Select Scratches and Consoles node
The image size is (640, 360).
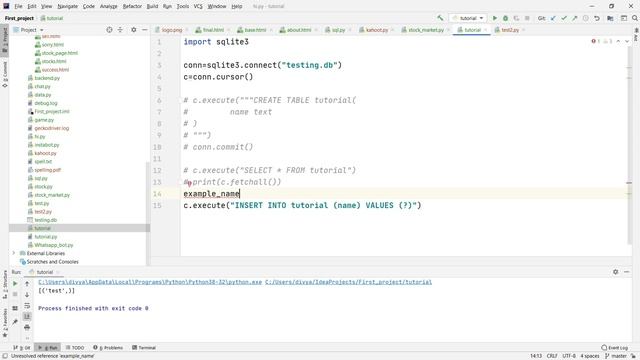point(52,262)
